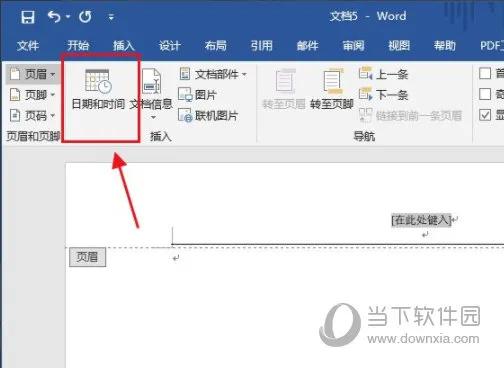The width and height of the screenshot is (504, 368).
Task: Switch to the 开始 ribbon tab
Action: [x=78, y=45]
